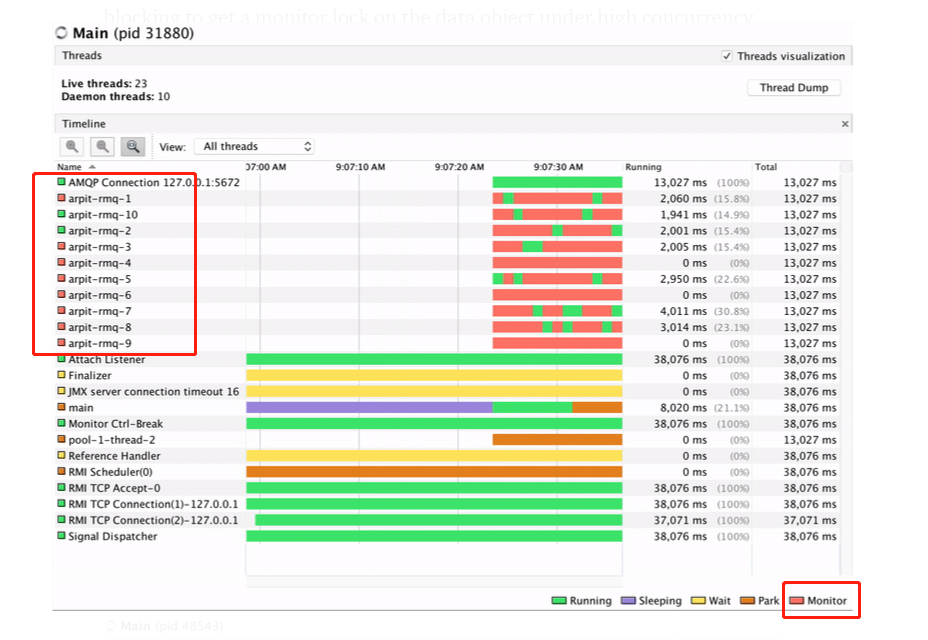Click the yellow timeline bar of Finalizer
Screen dimensions: 928x640
[434, 375]
